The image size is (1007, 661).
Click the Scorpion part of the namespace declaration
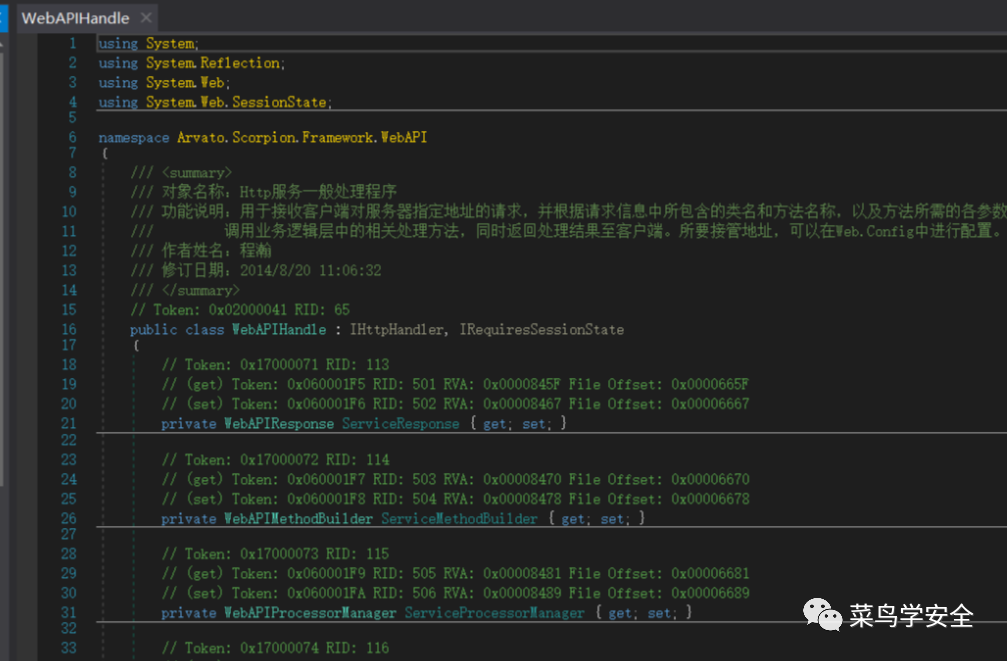tap(263, 137)
